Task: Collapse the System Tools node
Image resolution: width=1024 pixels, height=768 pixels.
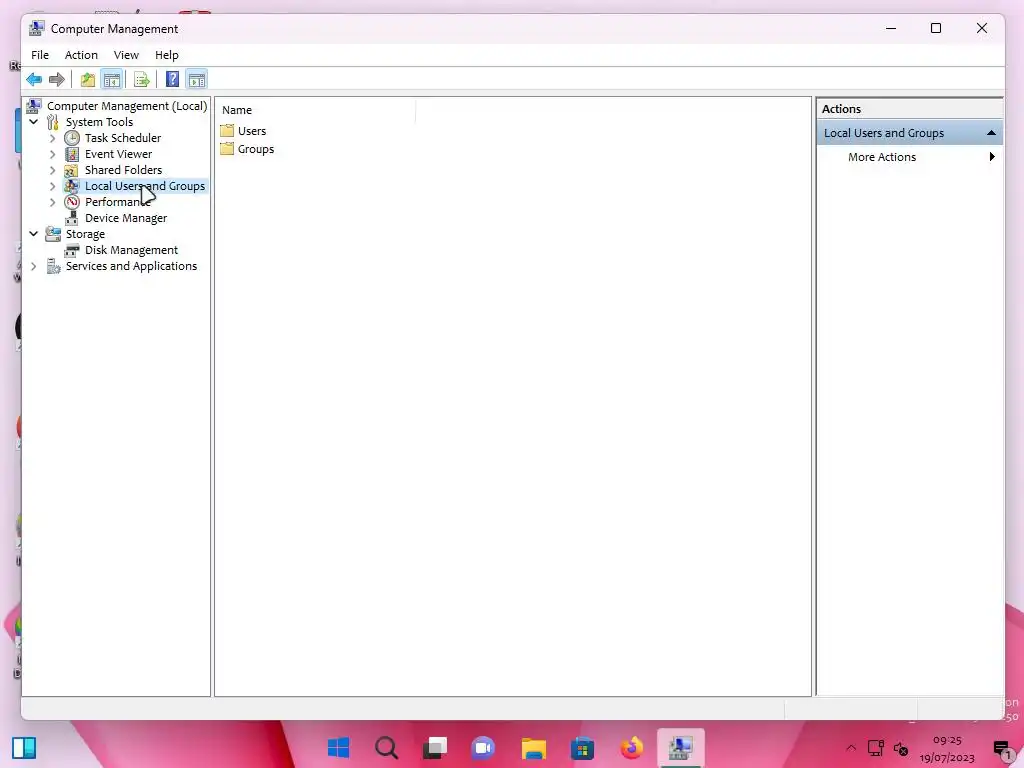Action: [x=33, y=121]
